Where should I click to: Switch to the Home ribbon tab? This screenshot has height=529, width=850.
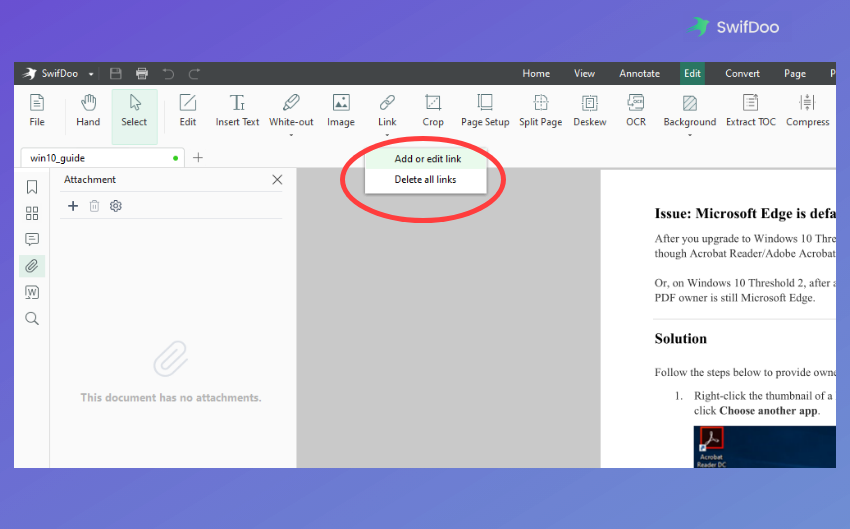pyautogui.click(x=536, y=73)
